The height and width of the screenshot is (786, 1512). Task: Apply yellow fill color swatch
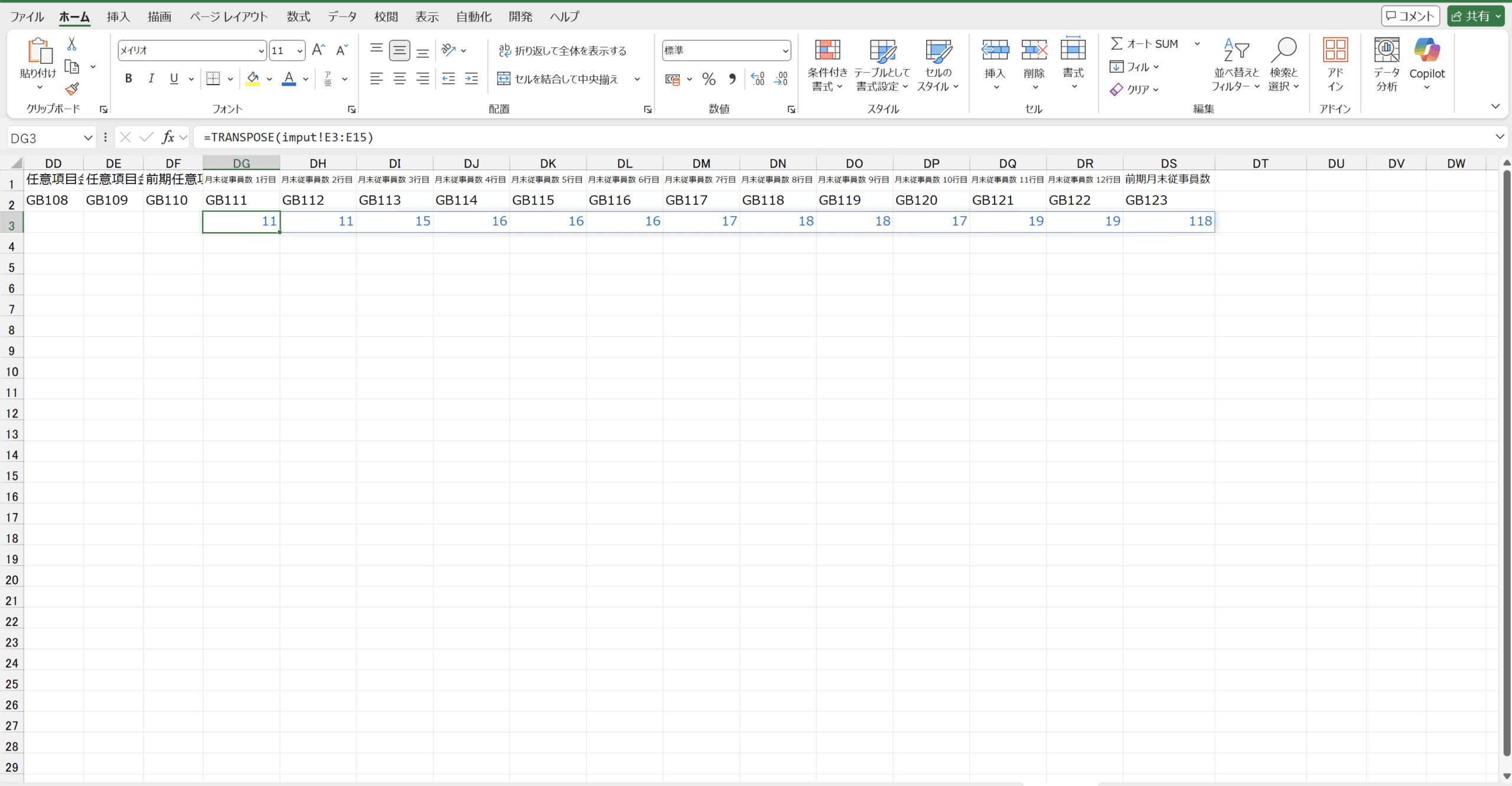pyautogui.click(x=253, y=79)
